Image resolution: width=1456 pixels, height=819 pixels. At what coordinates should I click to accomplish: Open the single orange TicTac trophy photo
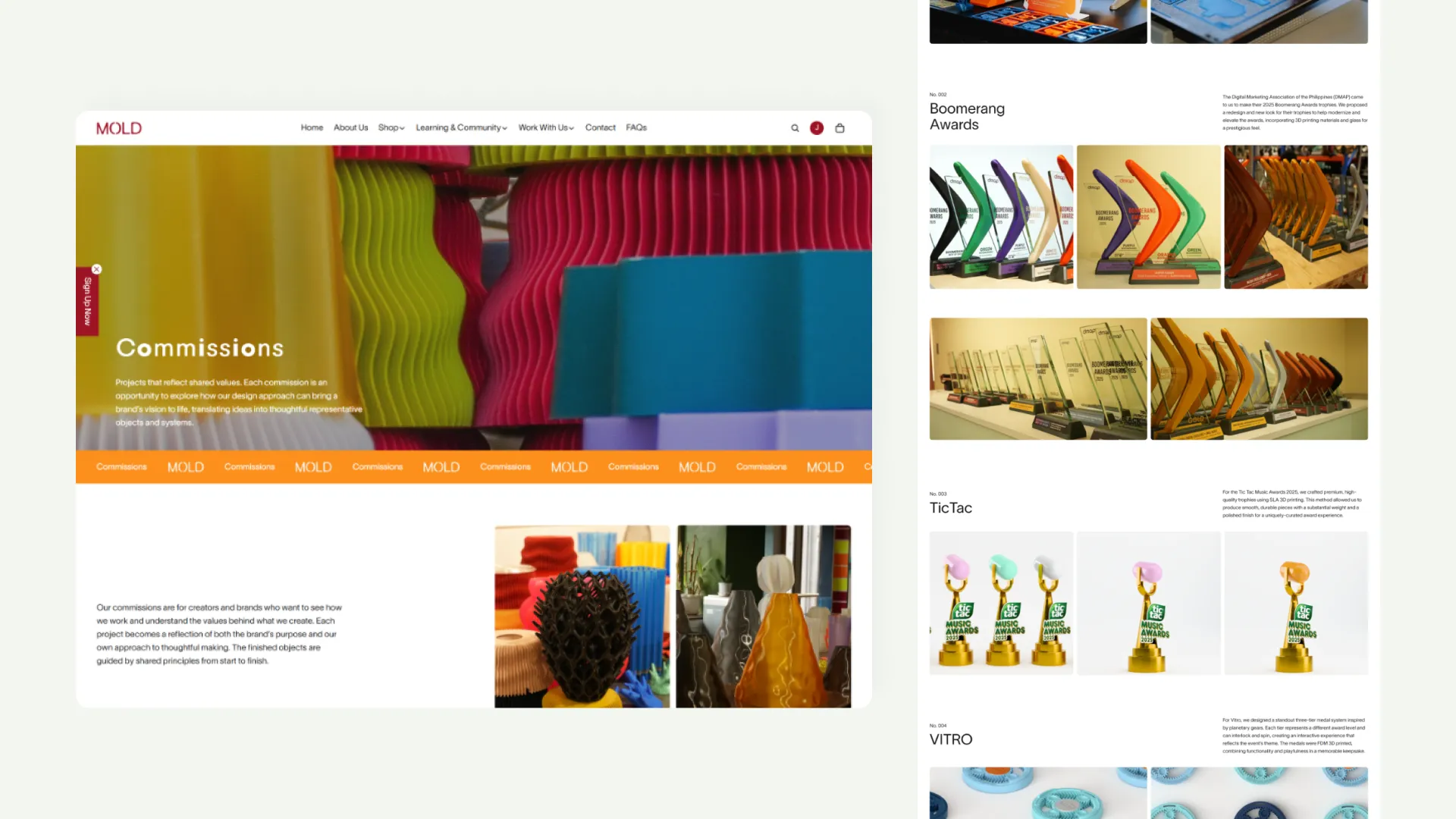click(1295, 603)
